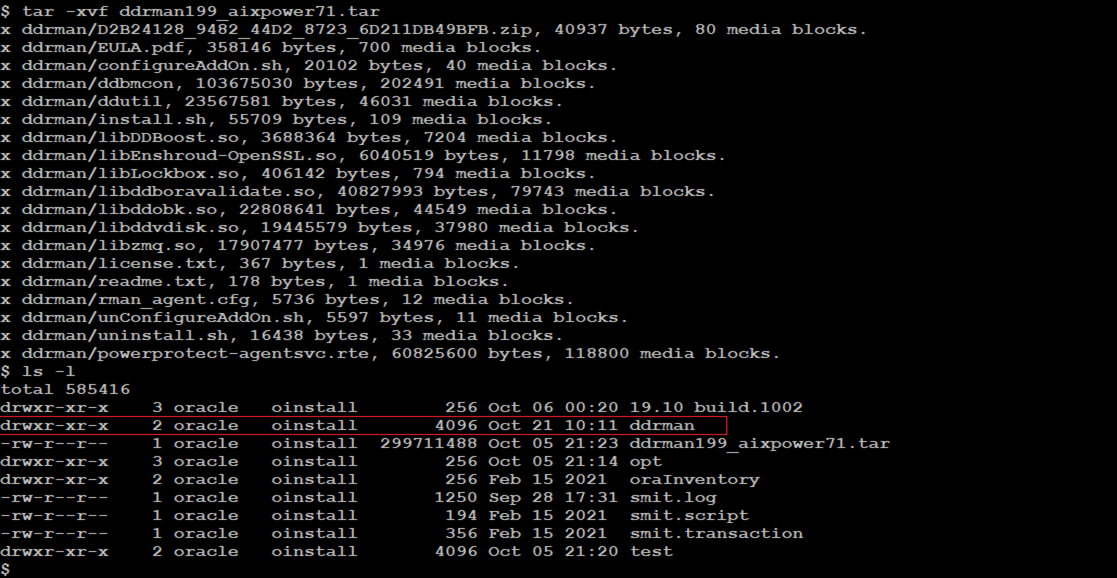
Task: Select the smit.script file name
Action: (x=689, y=515)
